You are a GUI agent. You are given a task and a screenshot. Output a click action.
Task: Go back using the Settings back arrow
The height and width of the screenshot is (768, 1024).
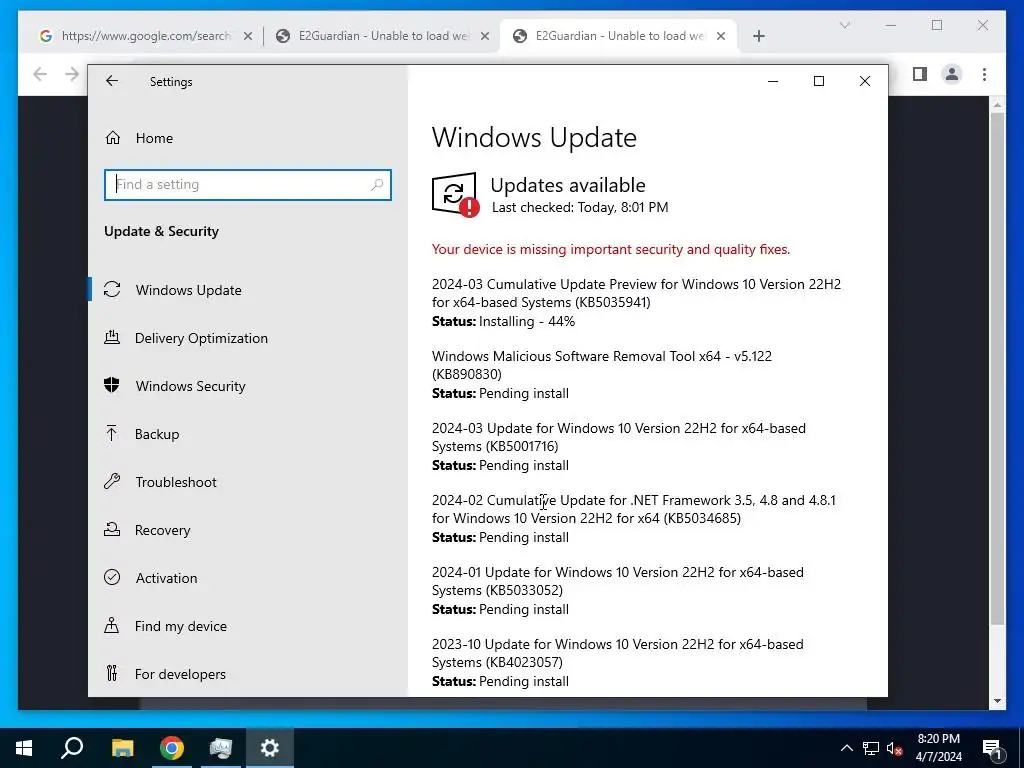[x=112, y=81]
